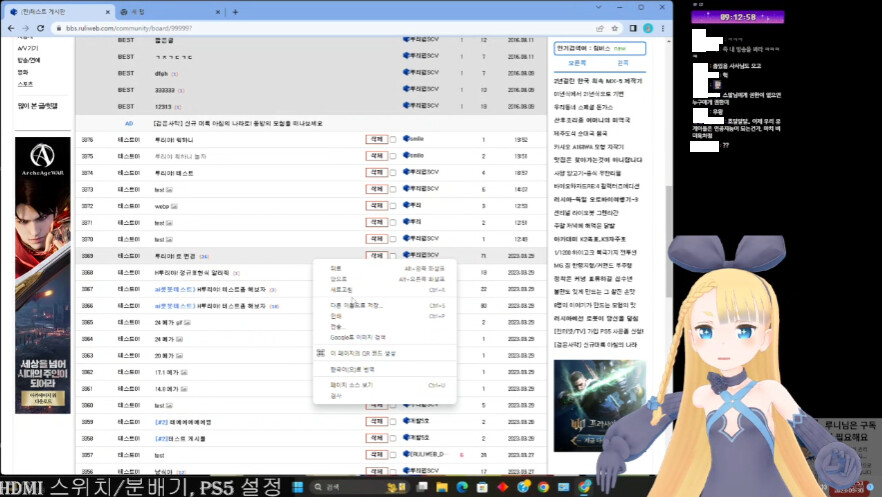Open post titled 'webp' in row 3372
This screenshot has height=497, width=882.
pyautogui.click(x=161, y=206)
